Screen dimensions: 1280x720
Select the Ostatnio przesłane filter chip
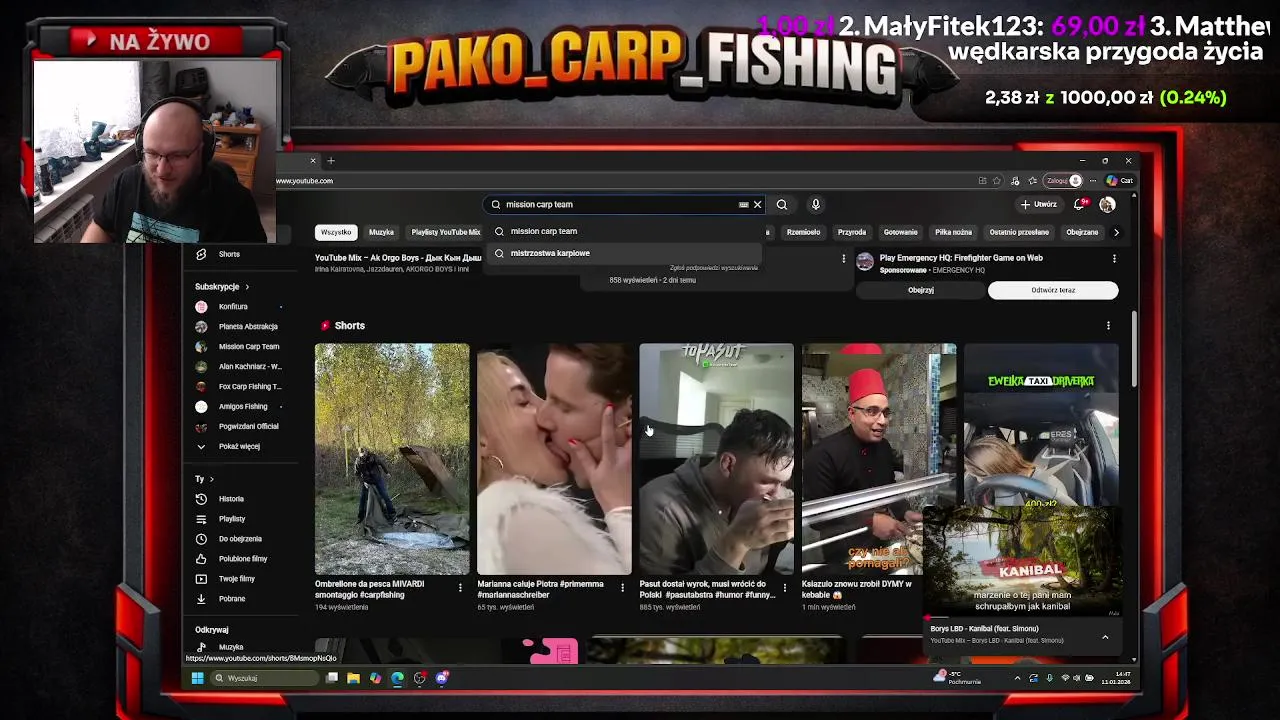[x=1019, y=232]
